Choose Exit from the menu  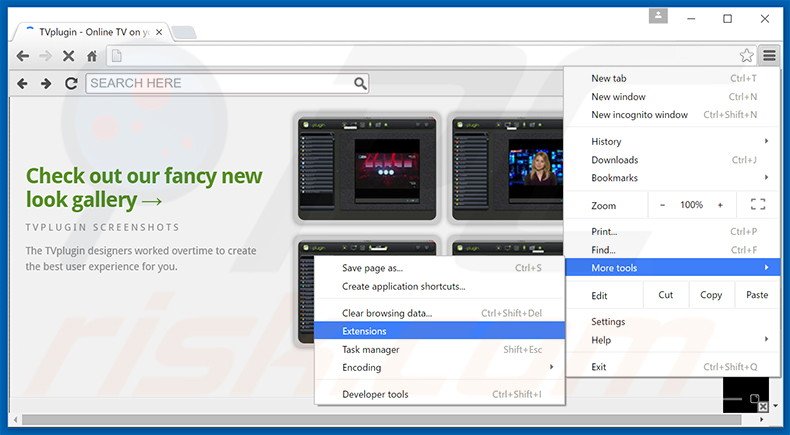(674, 367)
